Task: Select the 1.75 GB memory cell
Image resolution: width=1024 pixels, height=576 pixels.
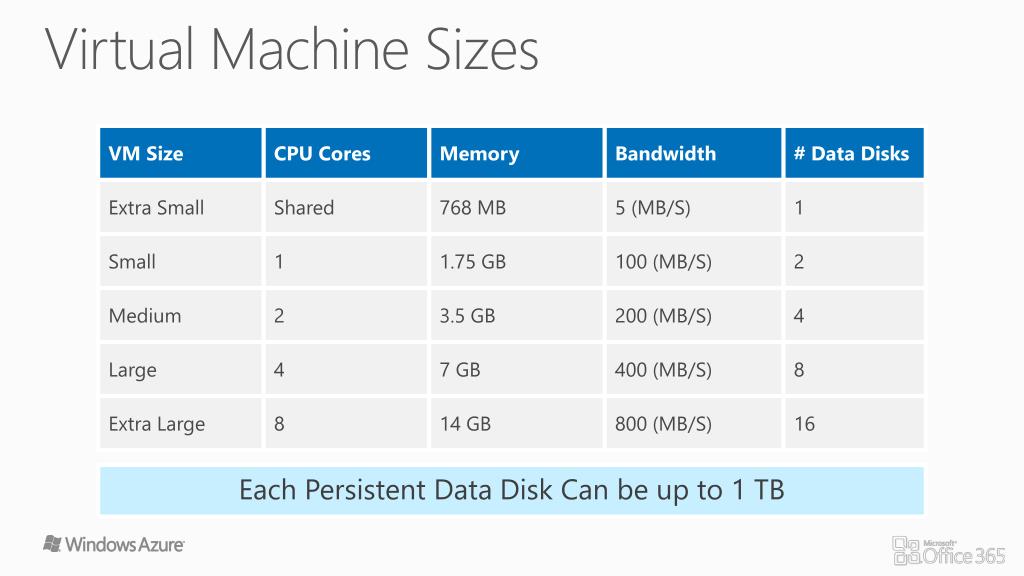Action: coord(517,262)
